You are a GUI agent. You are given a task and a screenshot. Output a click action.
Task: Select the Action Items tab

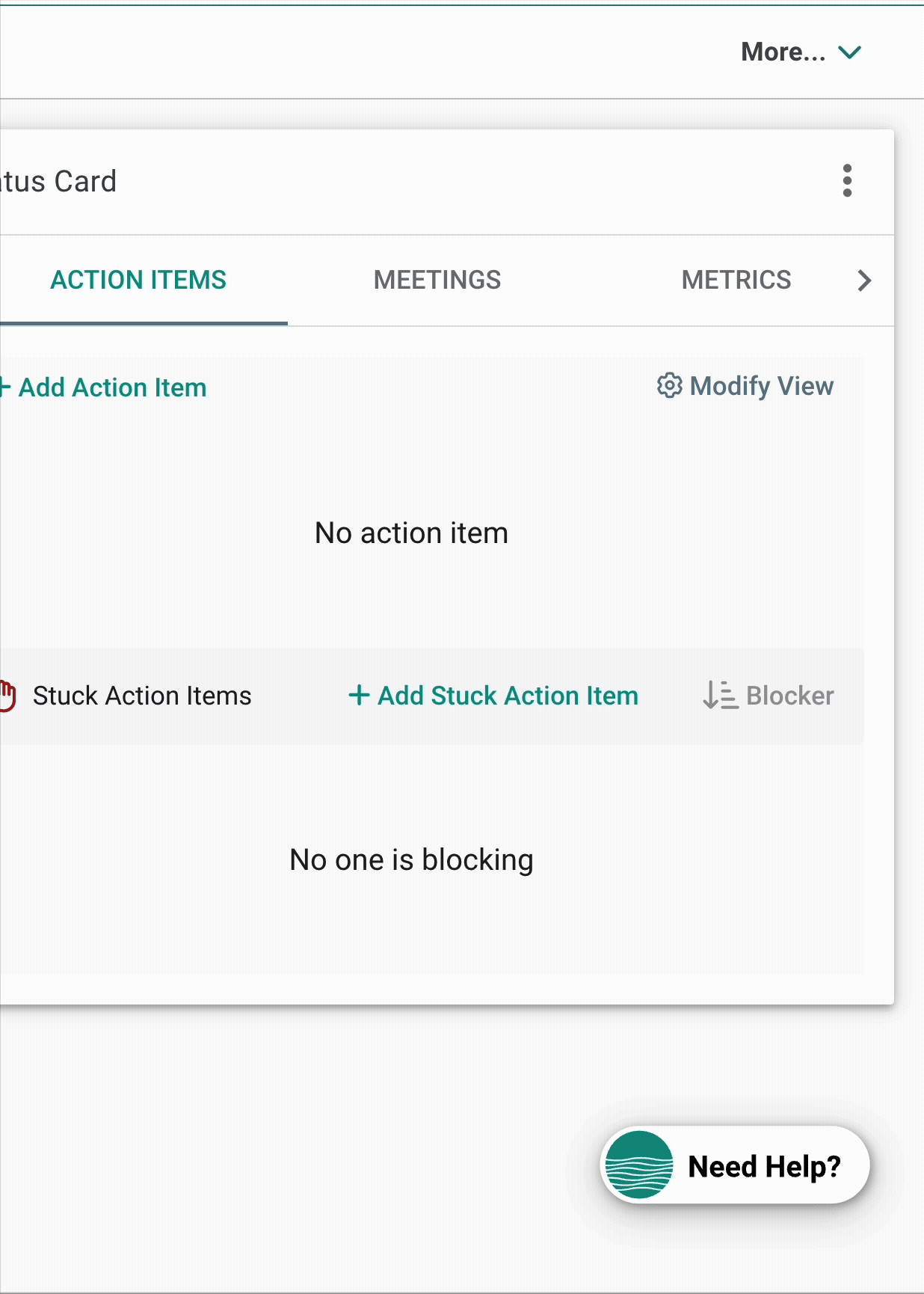[139, 280]
